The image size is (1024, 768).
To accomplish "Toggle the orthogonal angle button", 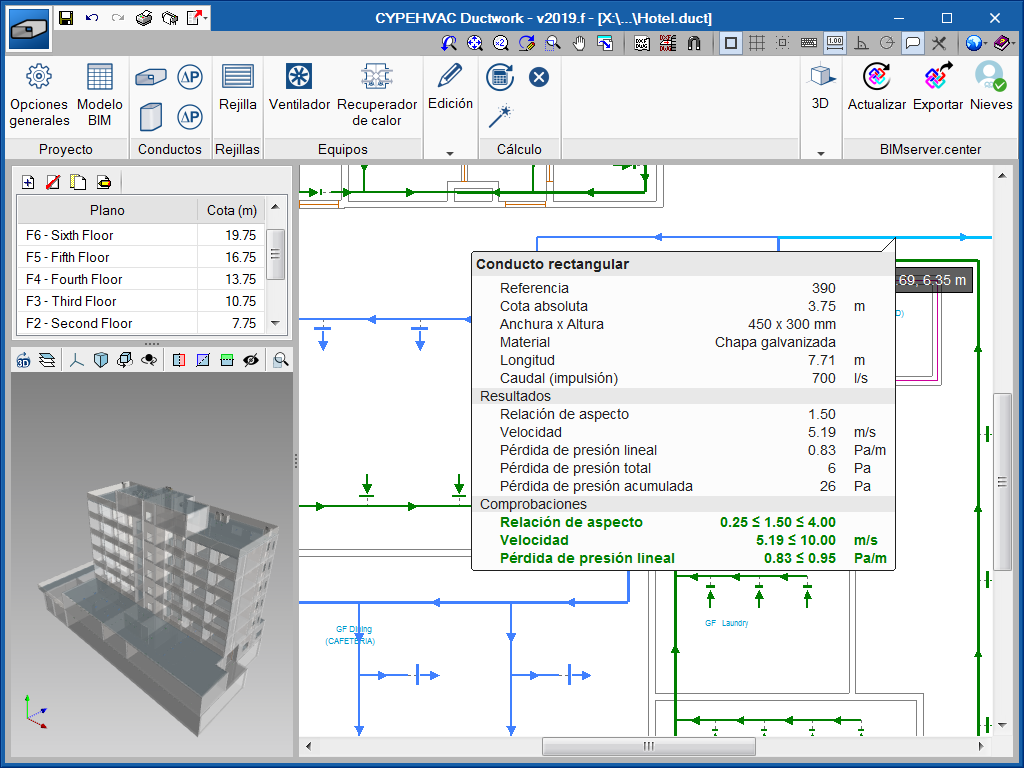I will point(861,43).
